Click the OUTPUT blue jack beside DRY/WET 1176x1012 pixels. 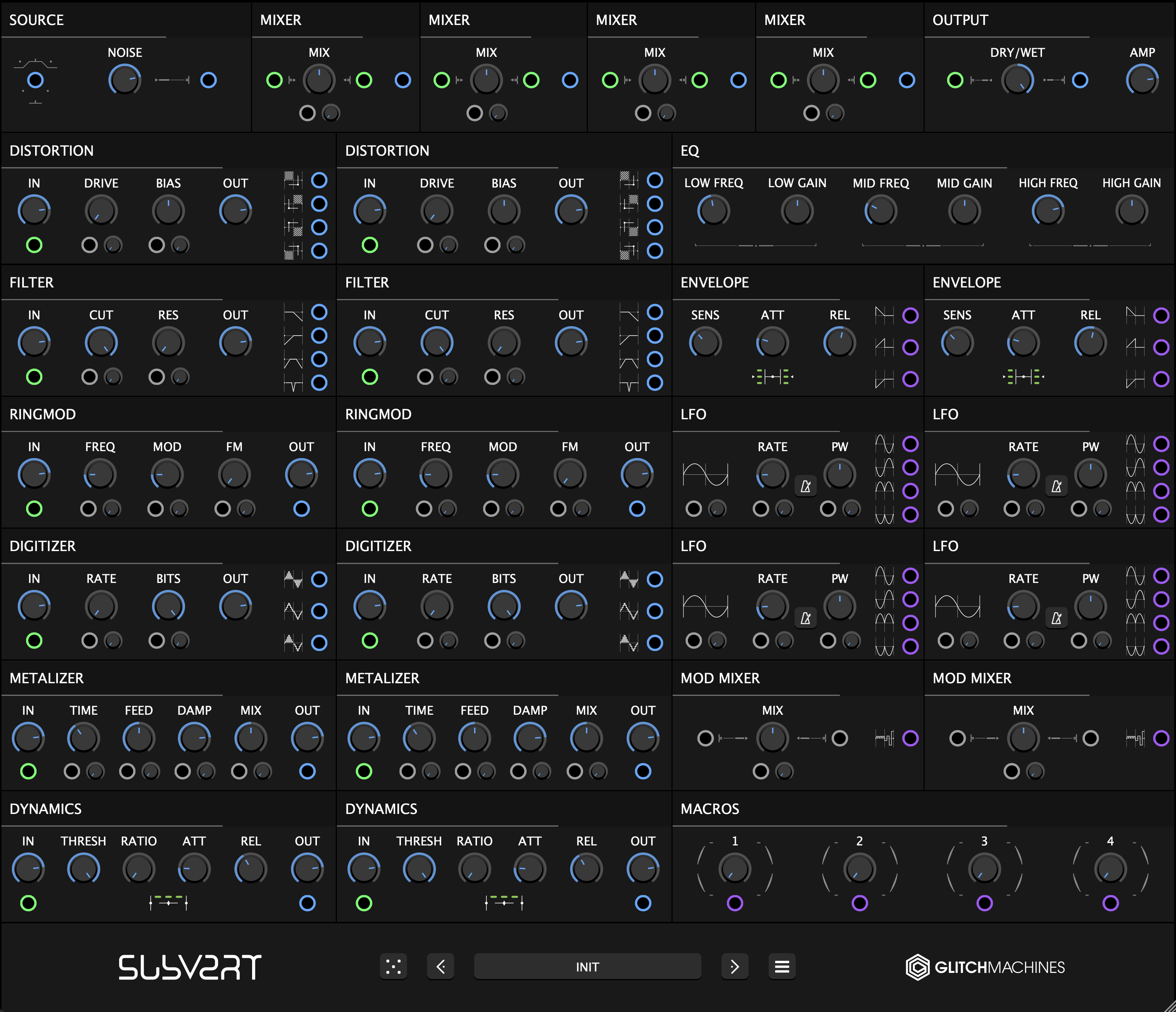point(1080,80)
